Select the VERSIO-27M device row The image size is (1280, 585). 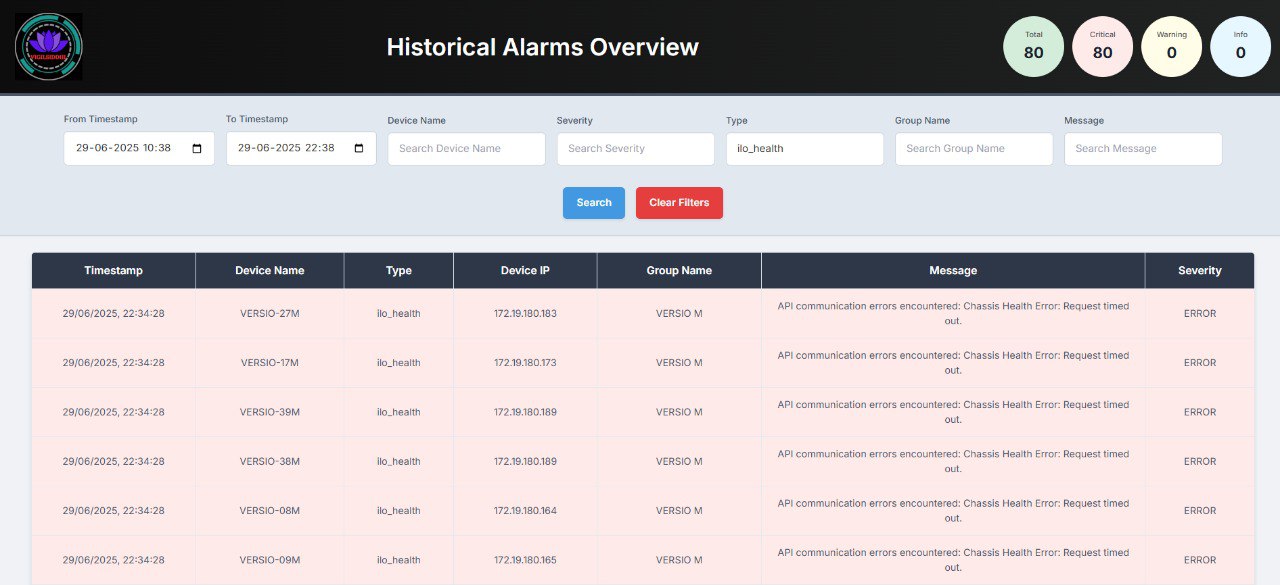[269, 313]
